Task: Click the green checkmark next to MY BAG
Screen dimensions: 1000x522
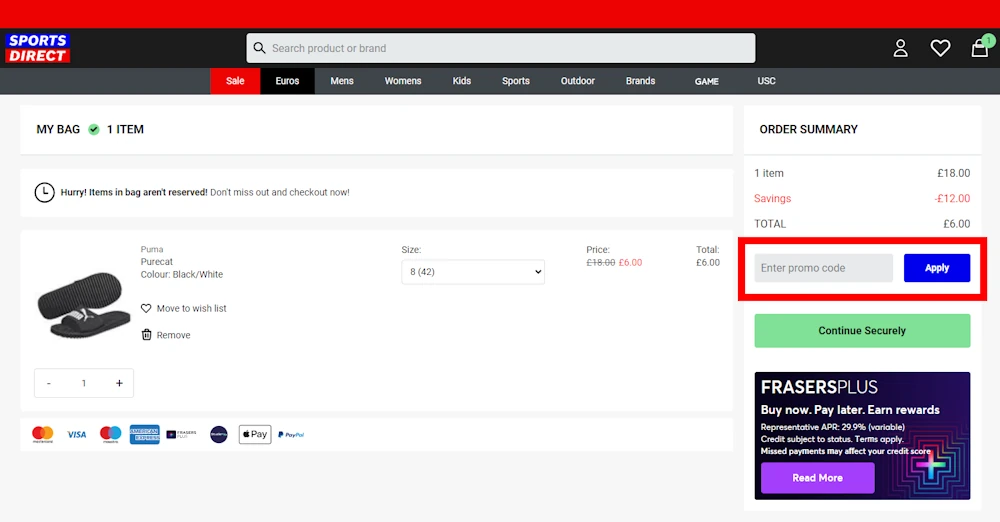Action: coord(94,130)
